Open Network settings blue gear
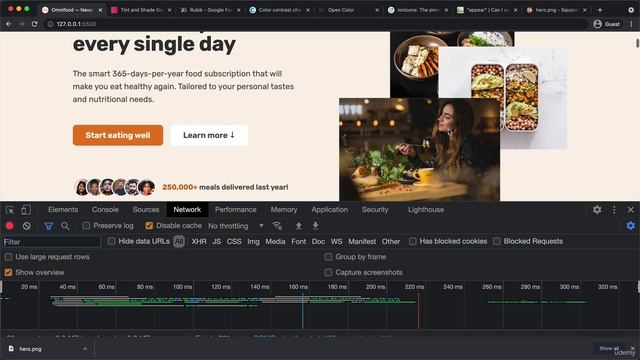 click(x=631, y=226)
